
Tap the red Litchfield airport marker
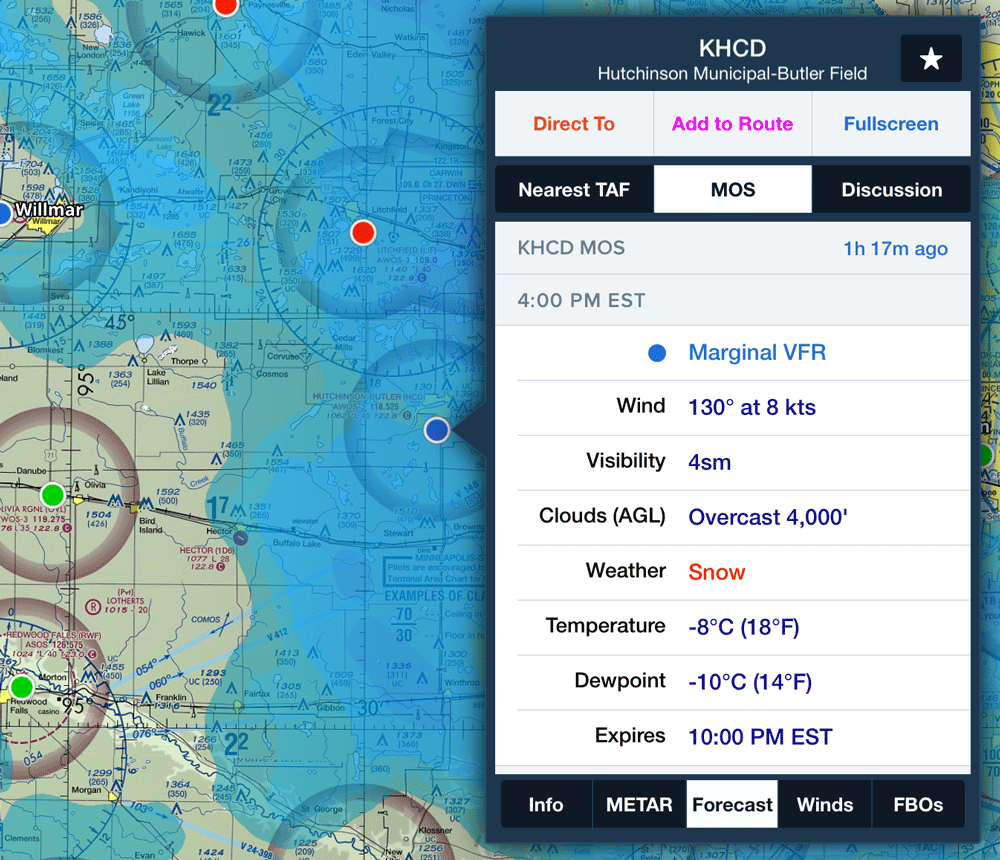(x=363, y=233)
